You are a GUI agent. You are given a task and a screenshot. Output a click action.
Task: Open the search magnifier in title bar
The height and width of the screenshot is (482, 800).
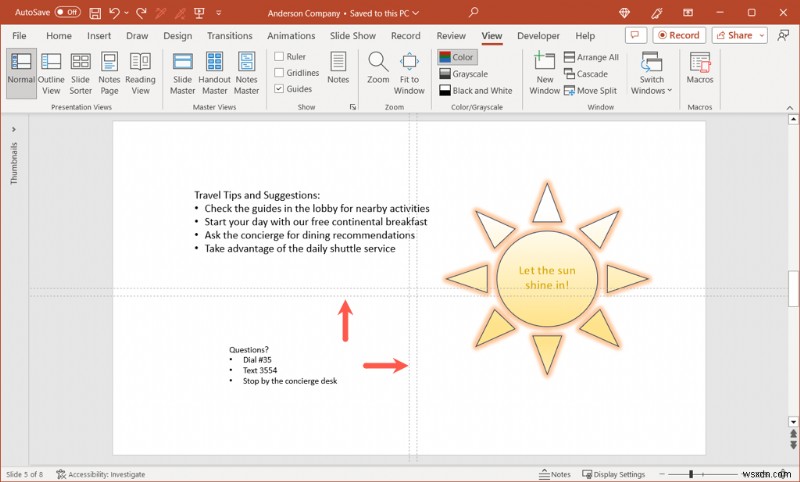click(x=473, y=12)
